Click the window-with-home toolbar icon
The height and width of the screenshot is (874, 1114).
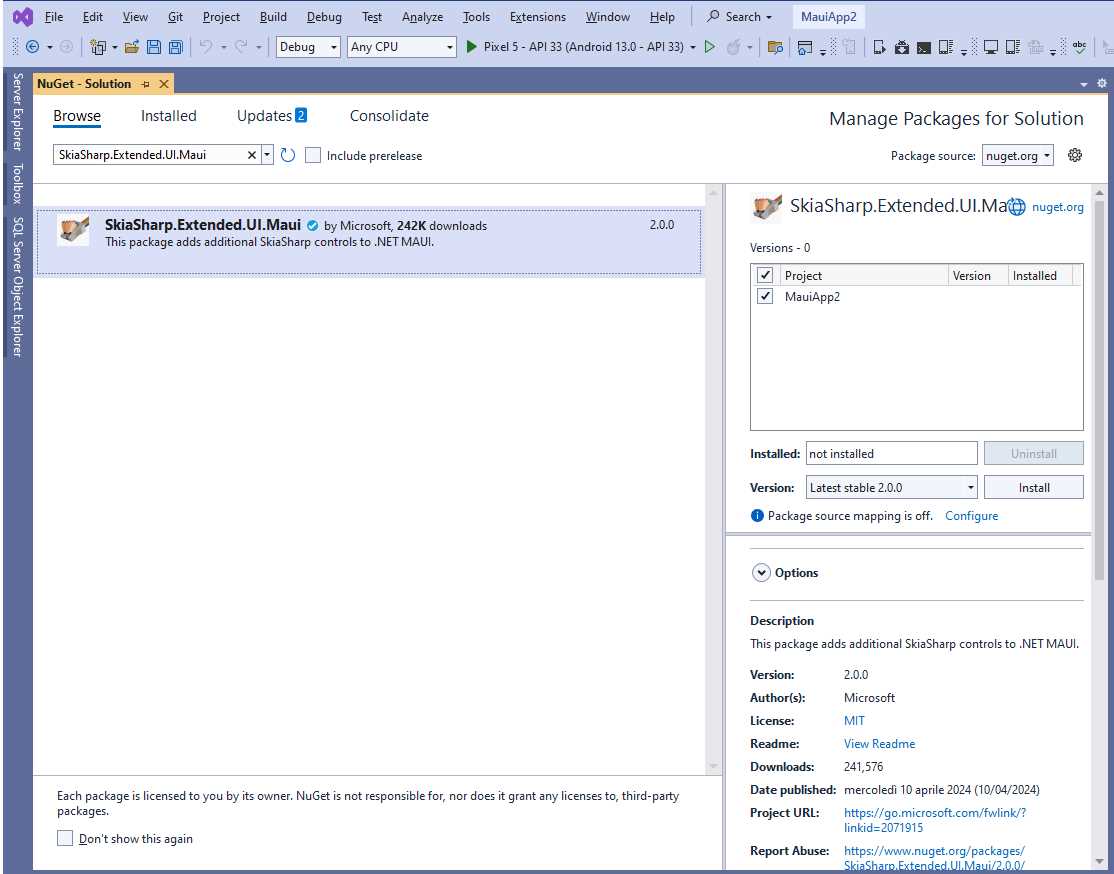[805, 47]
